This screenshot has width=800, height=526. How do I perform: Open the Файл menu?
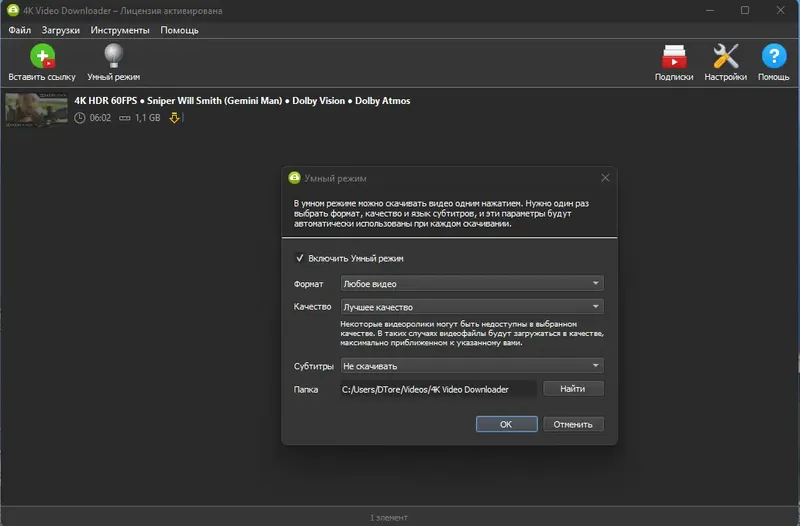[x=19, y=30]
